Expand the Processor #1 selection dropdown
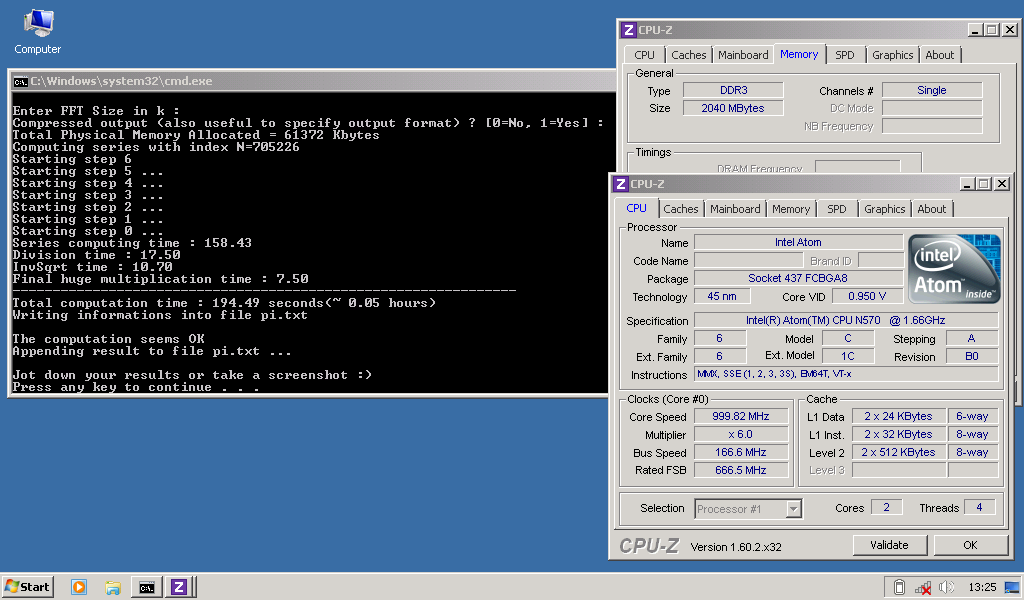The image size is (1024, 600). (x=793, y=509)
